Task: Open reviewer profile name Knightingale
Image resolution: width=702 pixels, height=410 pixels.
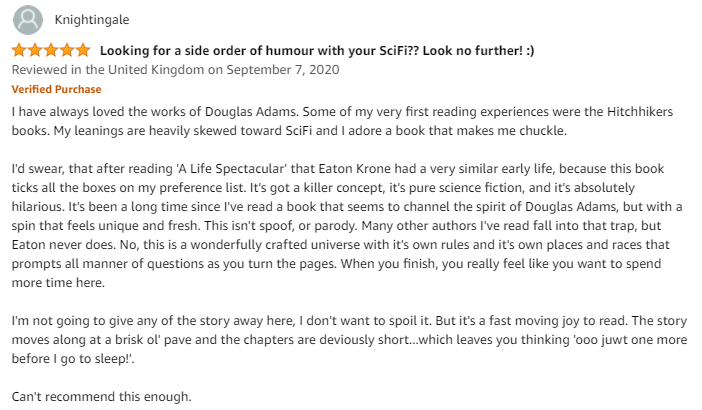Action: point(93,19)
